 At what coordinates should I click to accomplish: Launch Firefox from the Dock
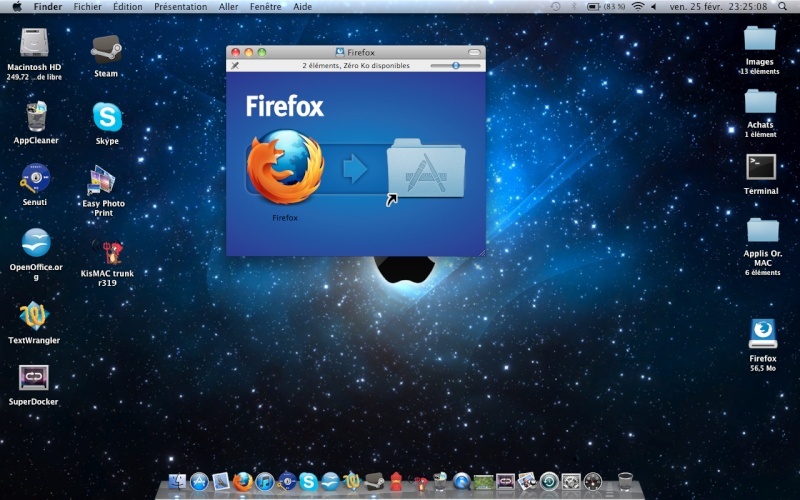(x=243, y=482)
